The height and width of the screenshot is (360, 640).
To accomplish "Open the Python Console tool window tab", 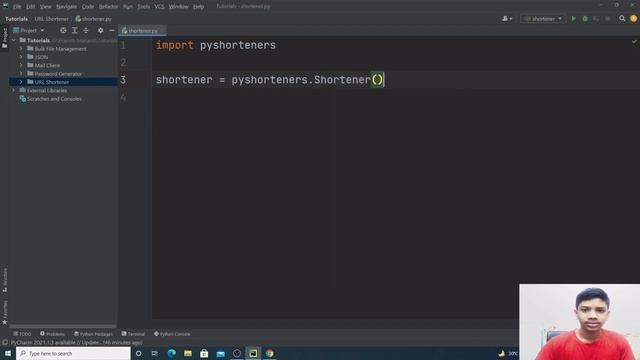I will tap(172, 334).
